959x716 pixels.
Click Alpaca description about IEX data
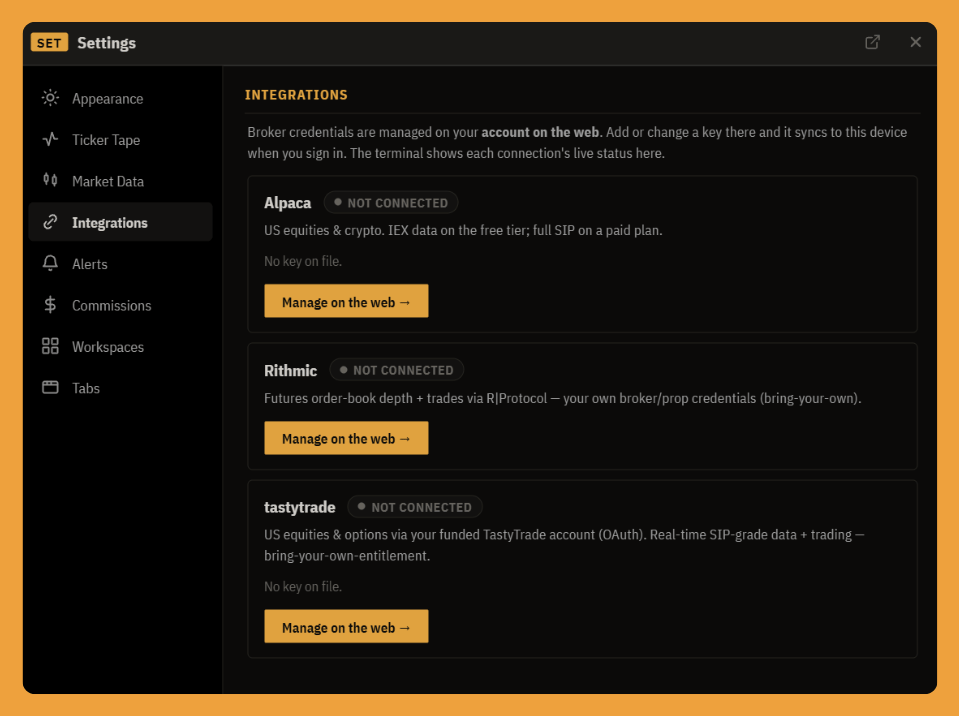pos(463,231)
